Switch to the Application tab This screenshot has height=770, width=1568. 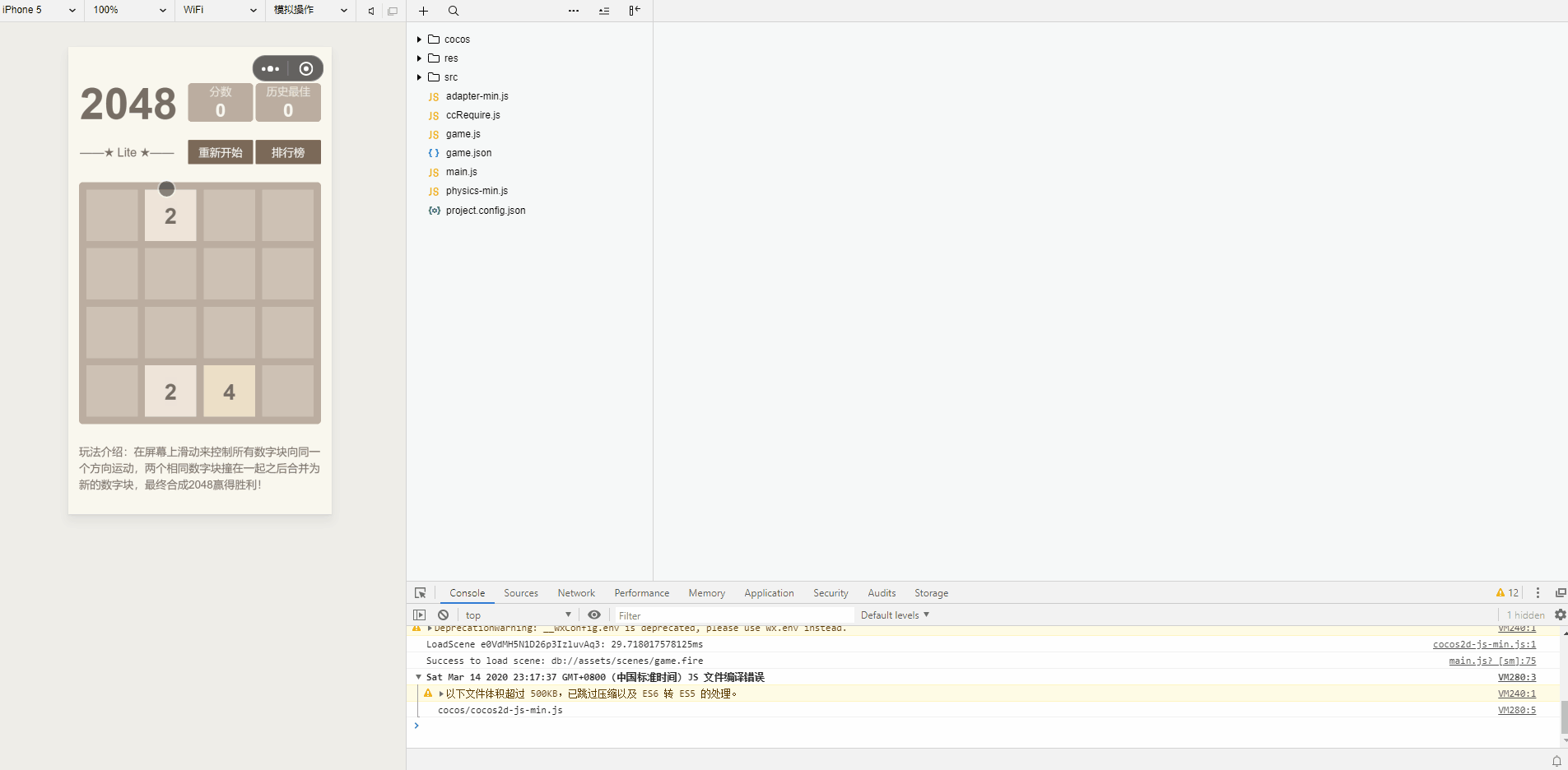coord(769,593)
